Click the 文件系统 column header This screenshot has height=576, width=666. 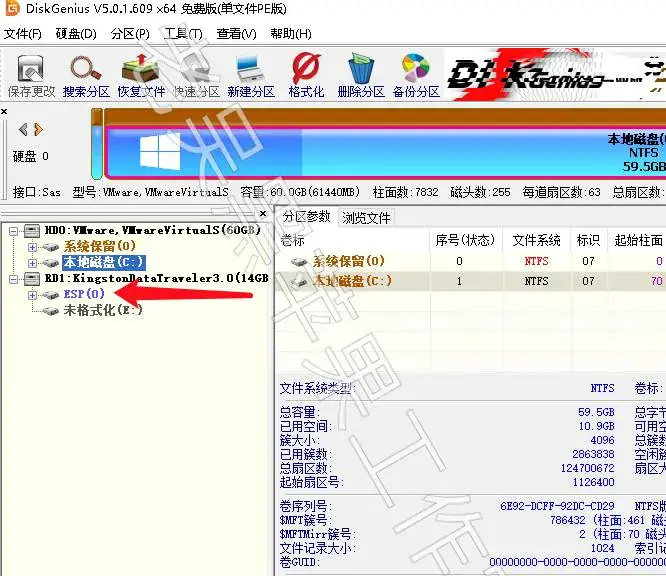pos(536,240)
